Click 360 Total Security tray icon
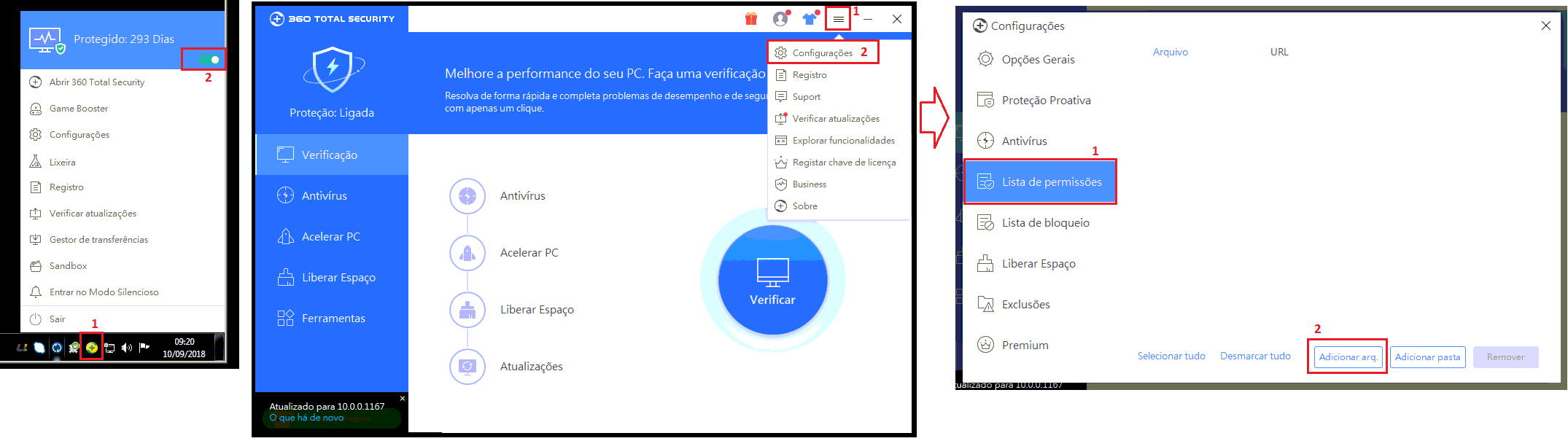This screenshot has height=441, width=1568. 92,348
